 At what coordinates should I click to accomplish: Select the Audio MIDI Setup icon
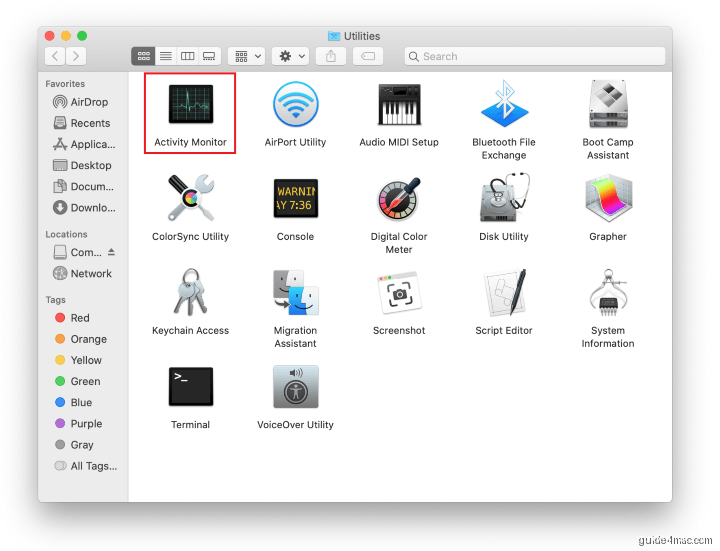[399, 104]
